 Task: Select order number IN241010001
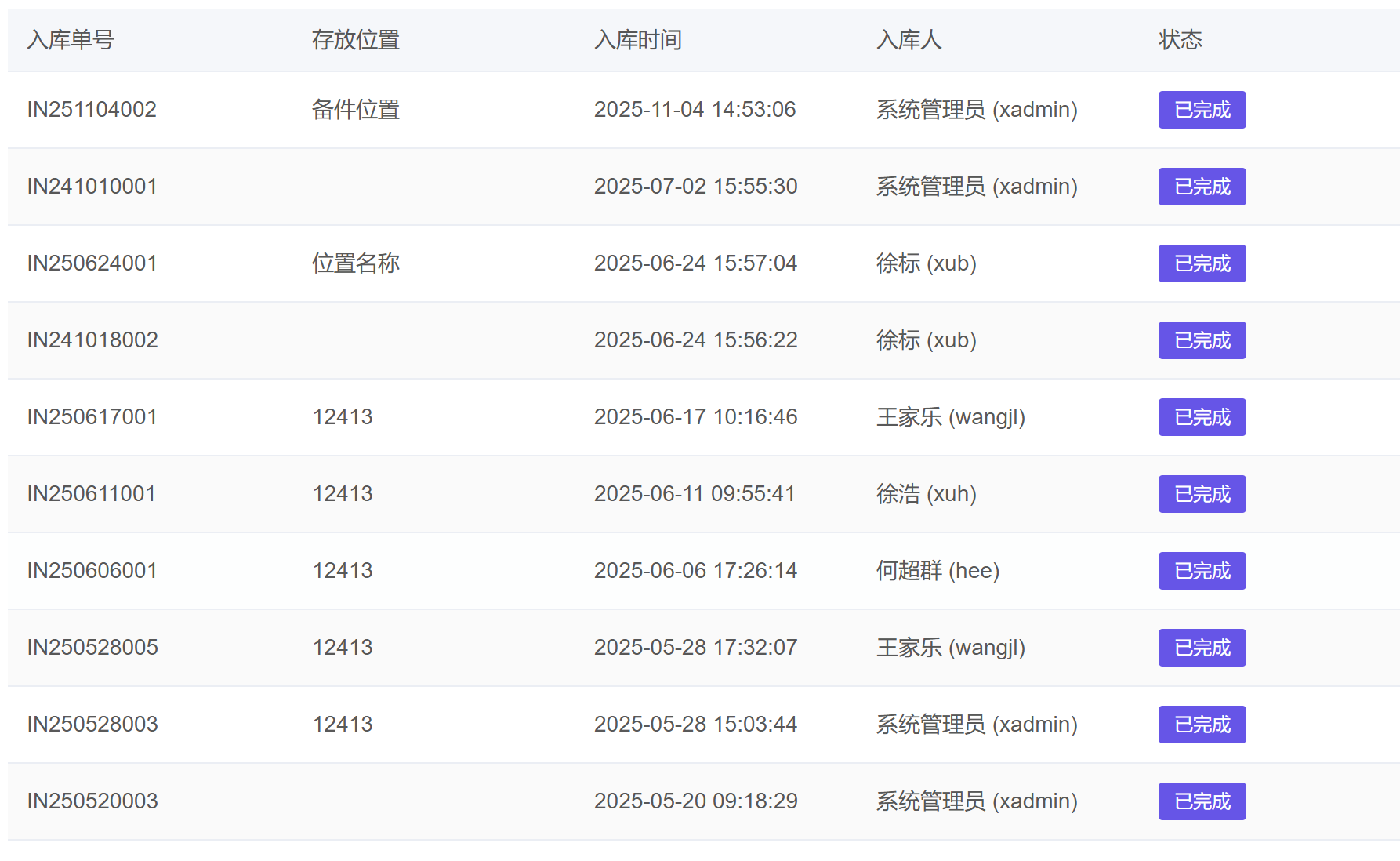pos(92,187)
